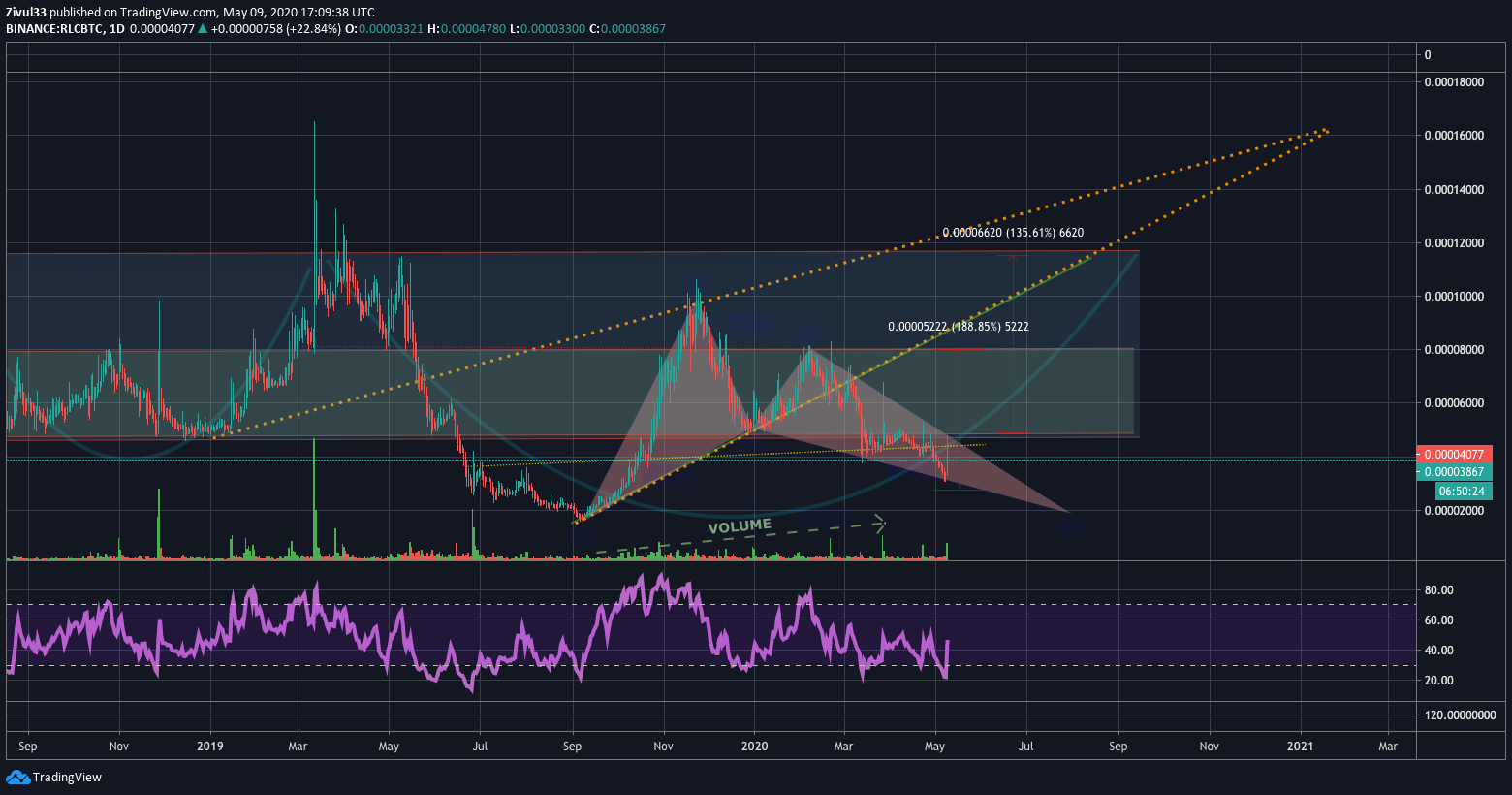Click the 0.00016000 price axis label
1512x795 pixels.
coord(1453,136)
